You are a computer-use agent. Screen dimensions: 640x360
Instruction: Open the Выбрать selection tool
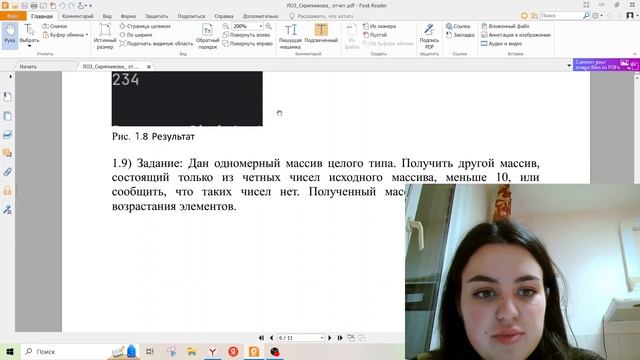coord(29,36)
